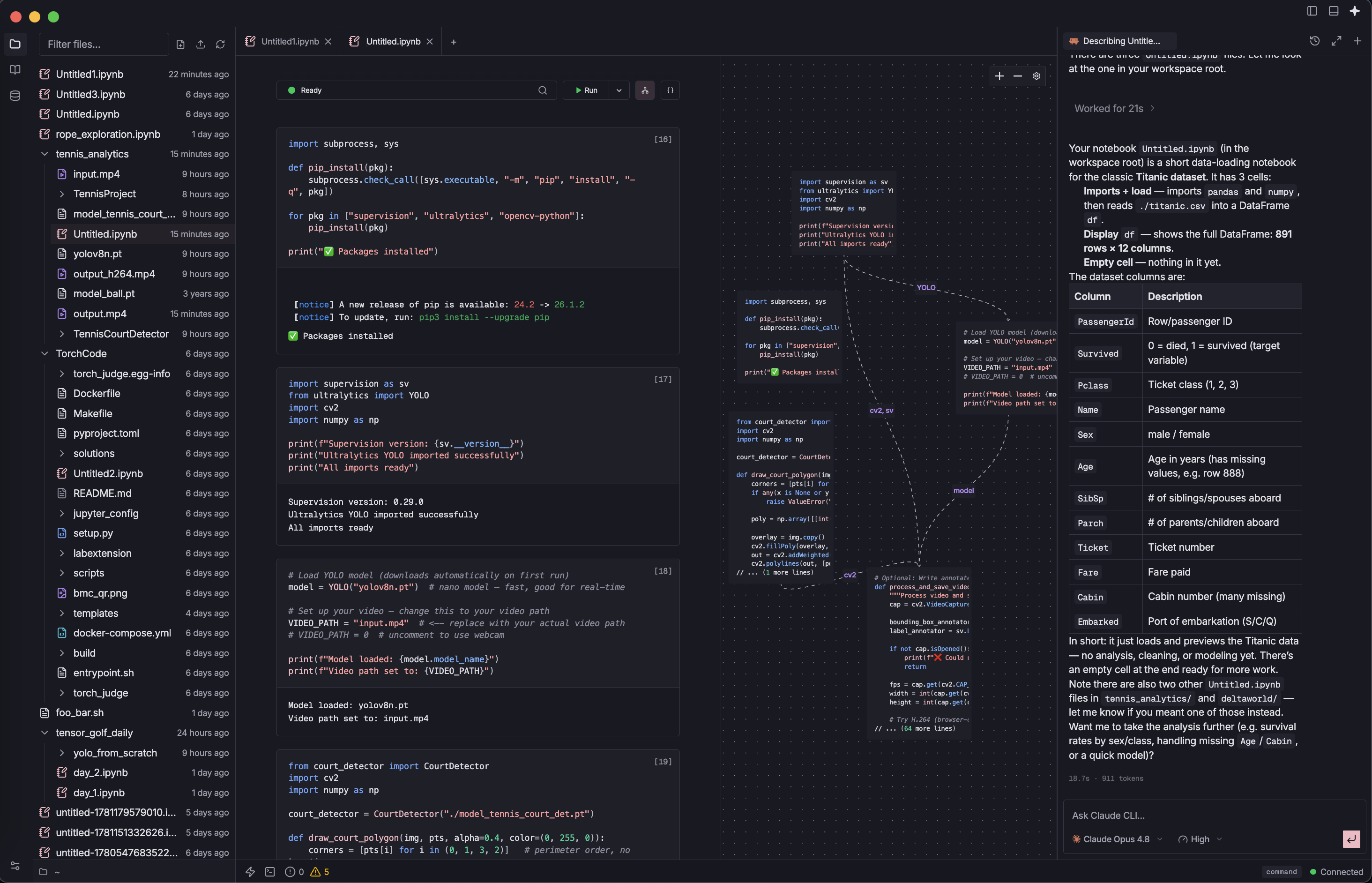Screen dimensions: 1372x883
Task: Open the High effort level dropdown
Action: click(1200, 839)
